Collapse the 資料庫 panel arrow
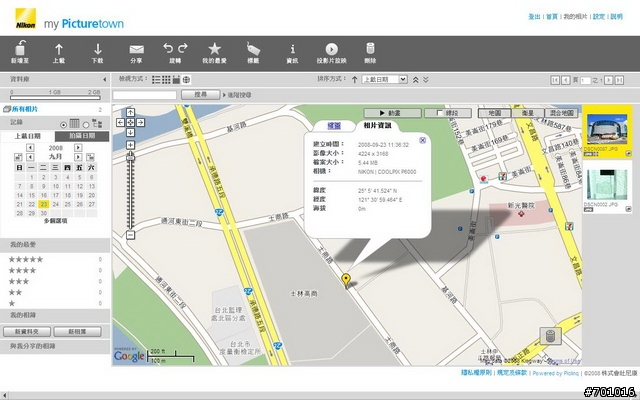The height and width of the screenshot is (400, 640). coord(104,80)
